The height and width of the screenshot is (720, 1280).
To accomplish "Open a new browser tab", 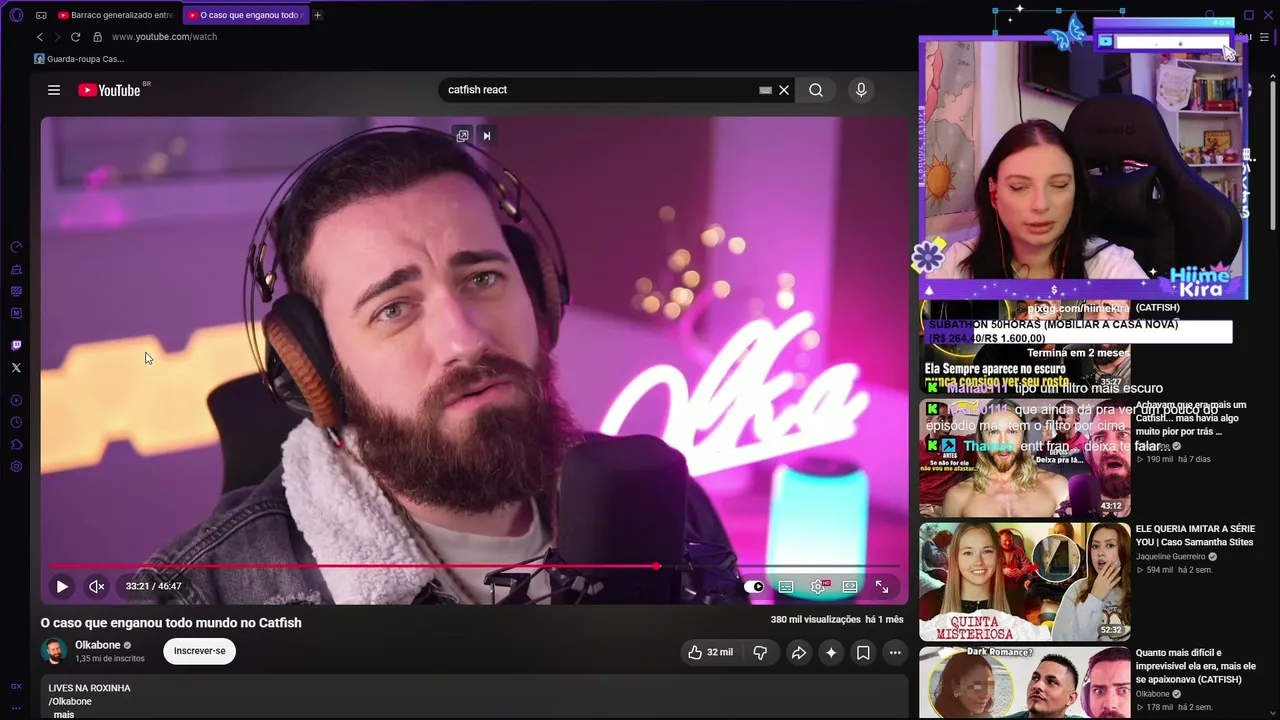I will click(318, 15).
